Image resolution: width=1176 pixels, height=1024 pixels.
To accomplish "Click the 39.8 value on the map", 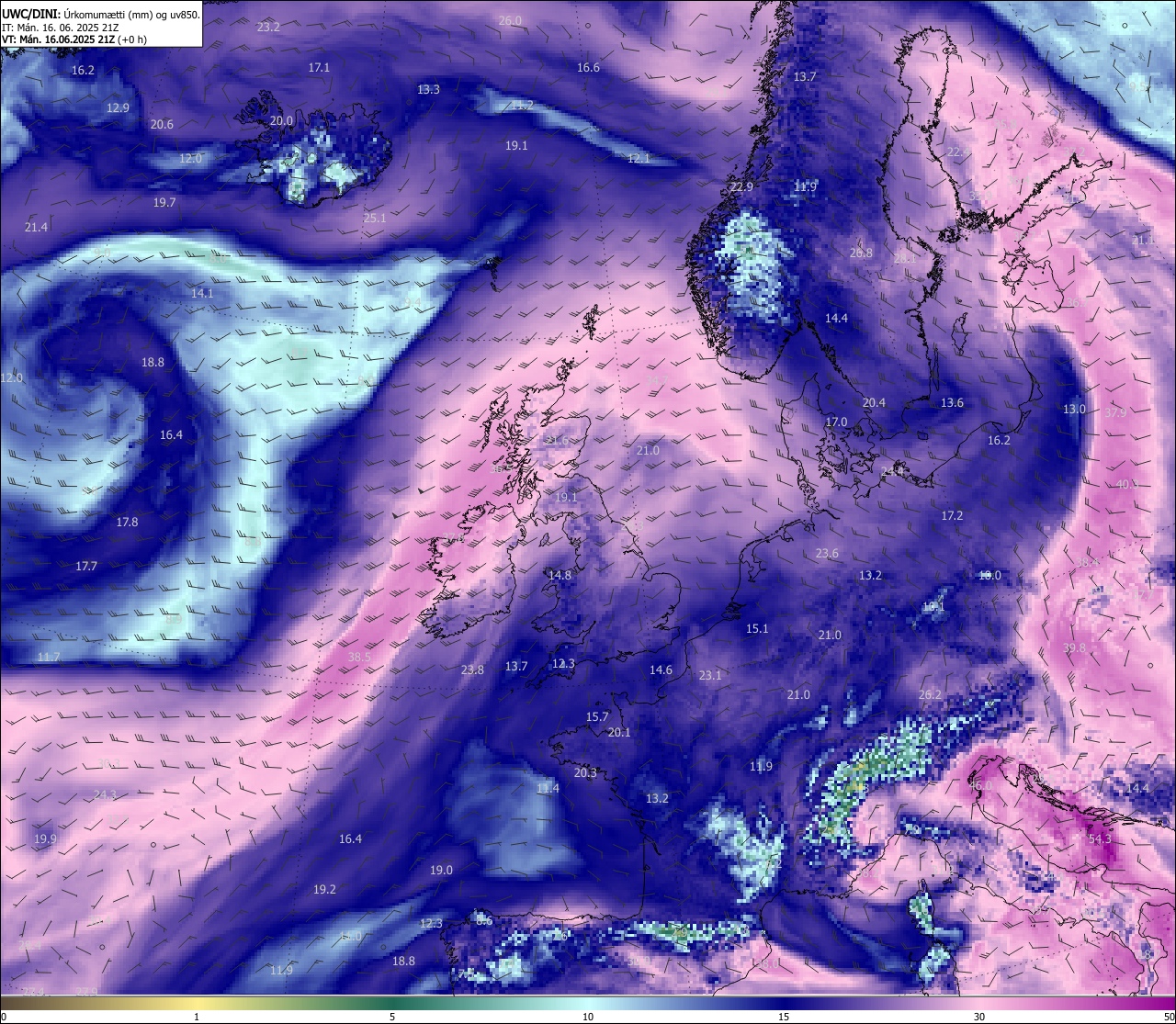I will click(1074, 647).
